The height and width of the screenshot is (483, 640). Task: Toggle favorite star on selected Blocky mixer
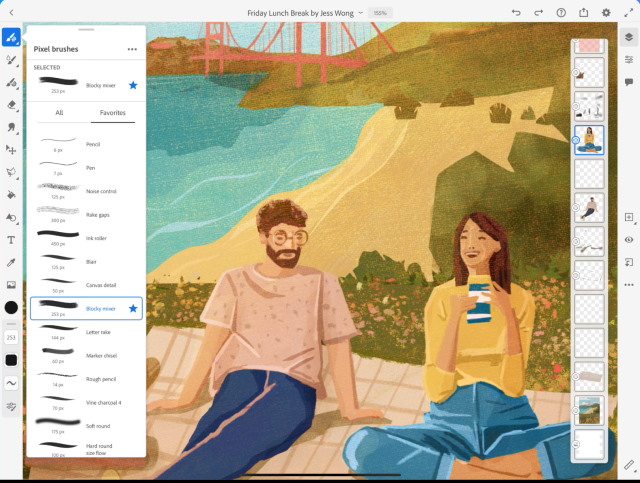pyautogui.click(x=133, y=85)
